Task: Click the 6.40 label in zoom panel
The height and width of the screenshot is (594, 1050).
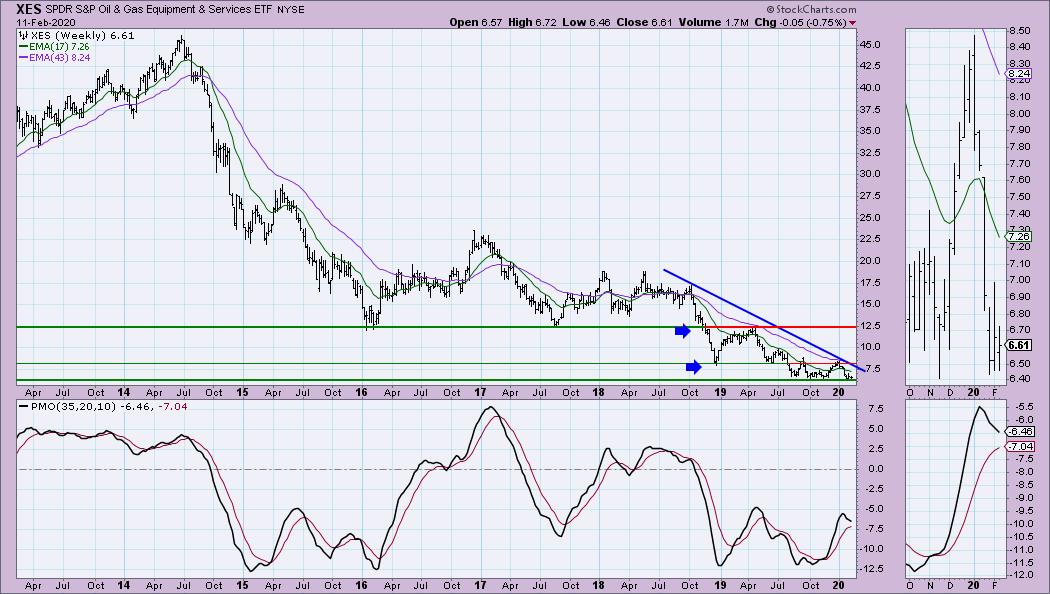Action: click(x=1020, y=379)
